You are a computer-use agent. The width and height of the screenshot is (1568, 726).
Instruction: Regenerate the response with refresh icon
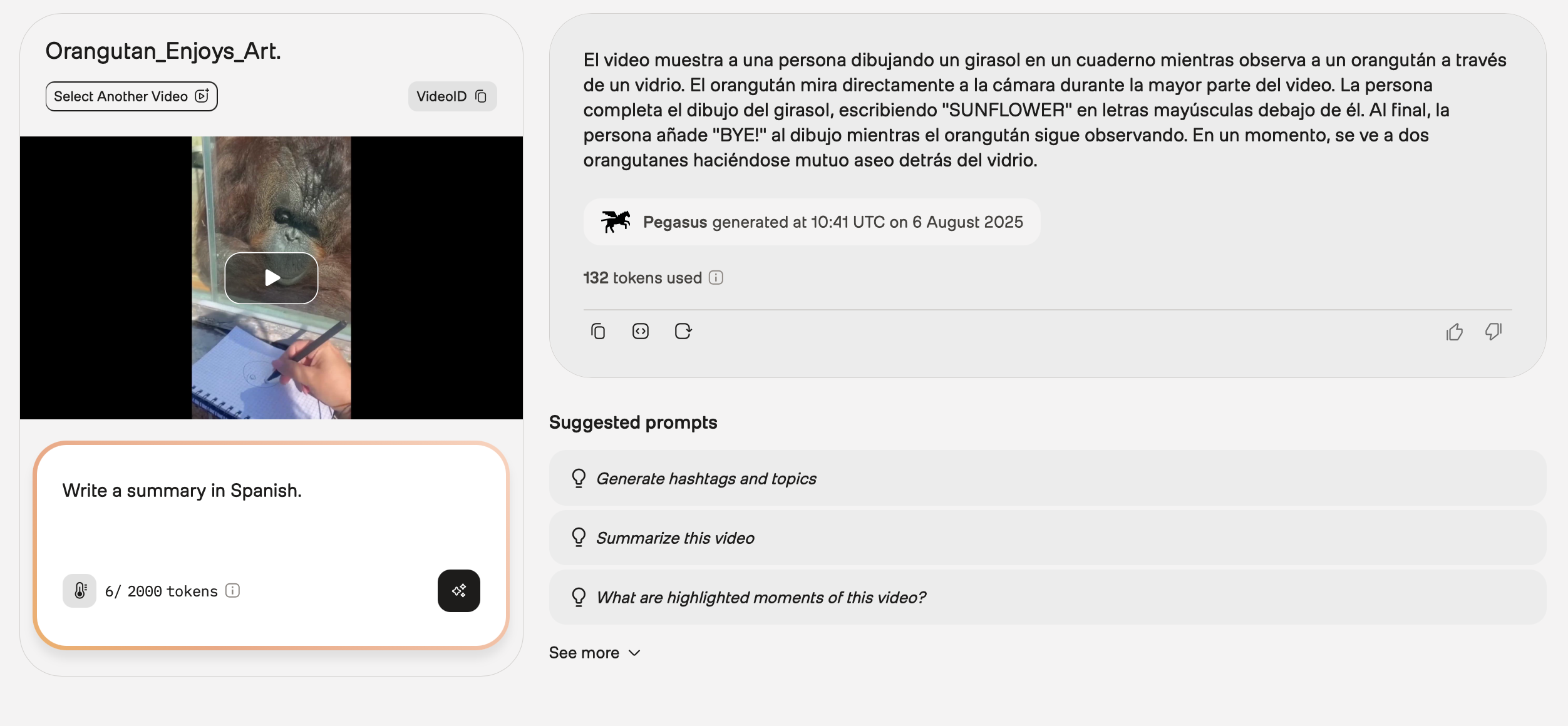tap(683, 331)
